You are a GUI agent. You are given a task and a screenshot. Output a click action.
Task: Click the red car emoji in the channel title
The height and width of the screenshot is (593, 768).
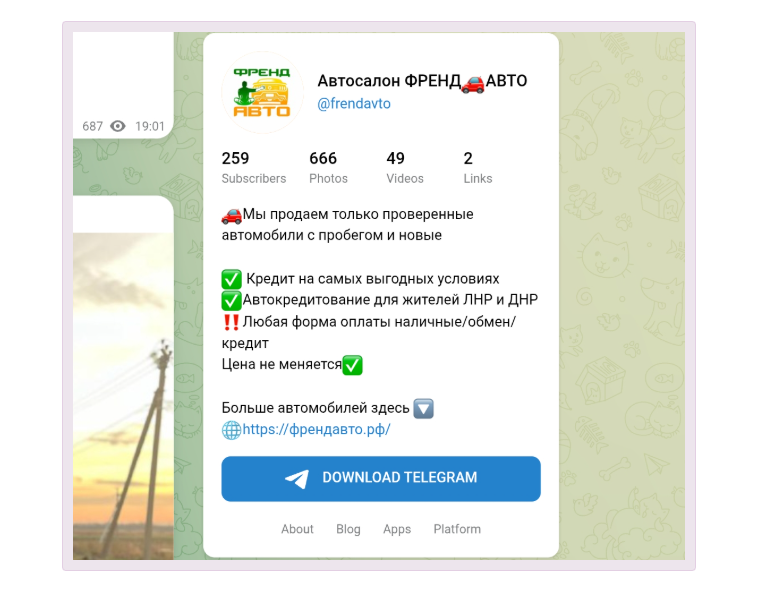[473, 82]
